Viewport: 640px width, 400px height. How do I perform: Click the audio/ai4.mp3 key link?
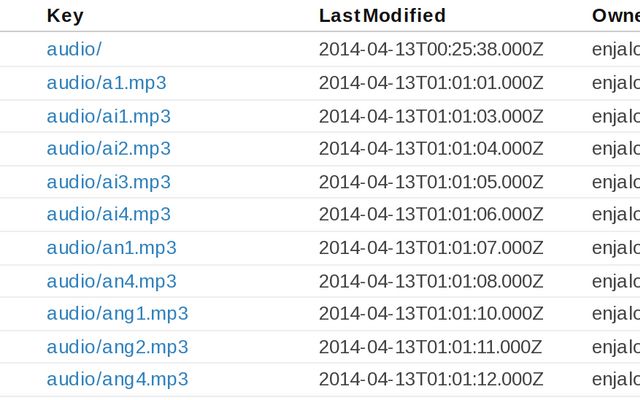coord(108,215)
